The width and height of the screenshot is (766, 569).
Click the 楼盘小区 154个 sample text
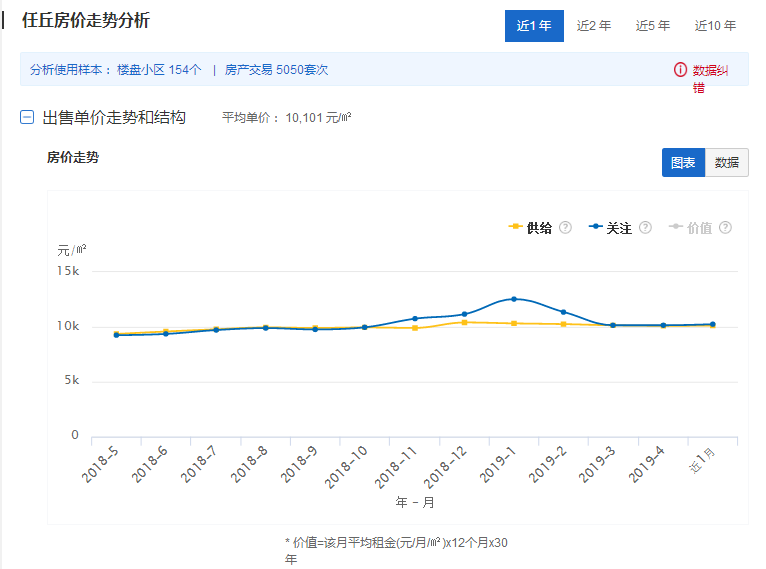[x=159, y=70]
